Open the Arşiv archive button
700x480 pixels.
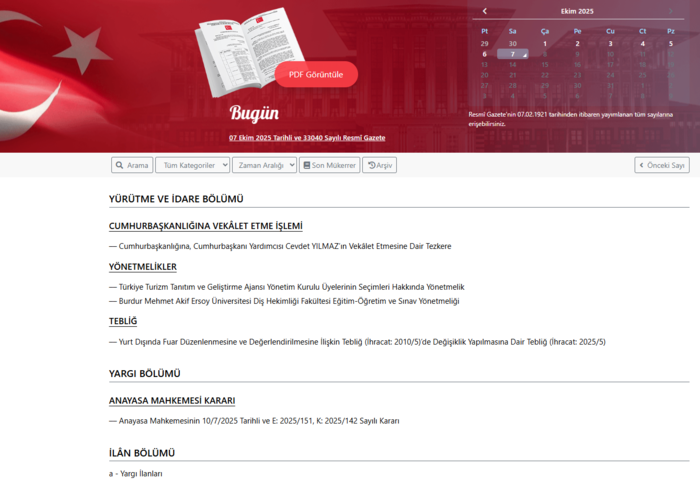pos(379,165)
